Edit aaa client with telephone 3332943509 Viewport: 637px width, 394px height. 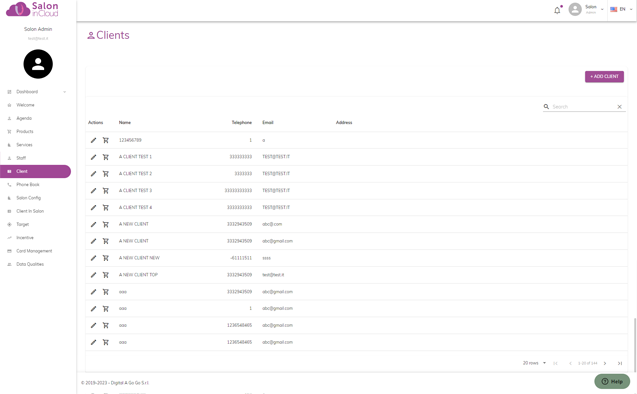coord(93,292)
